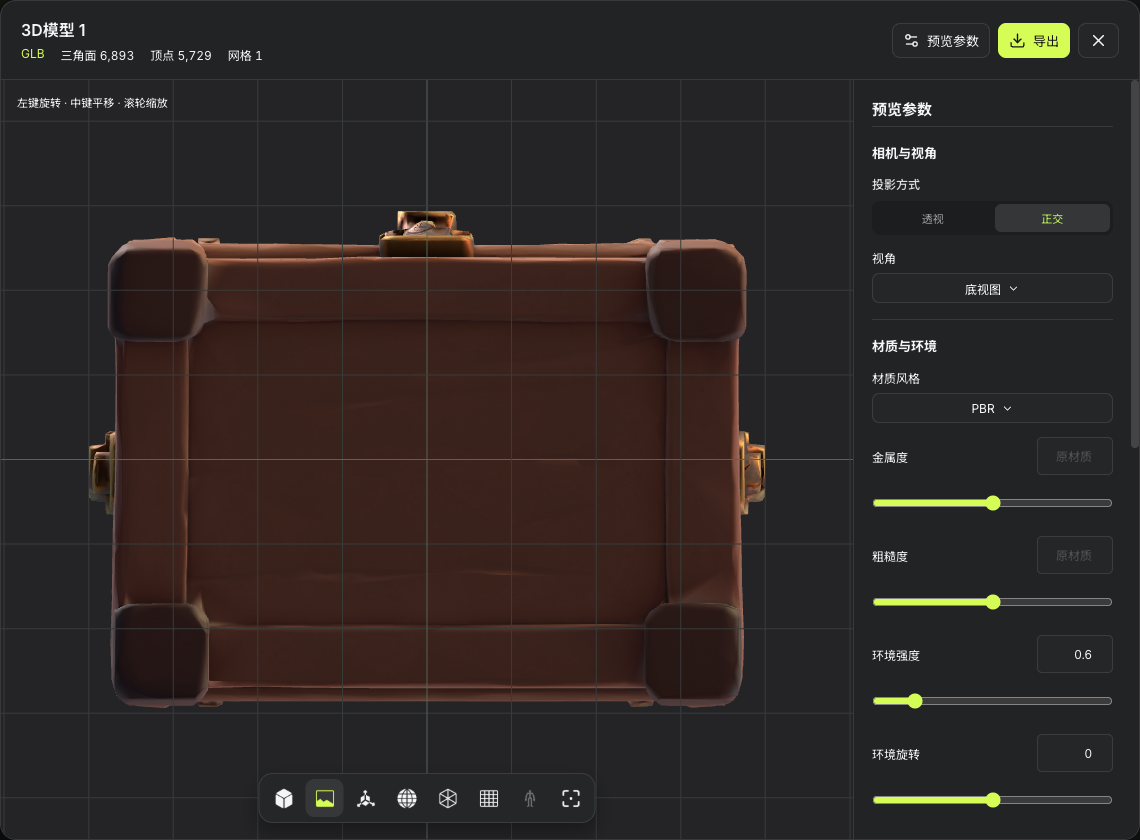The width and height of the screenshot is (1140, 840).
Task: Click the 金属度 原材质 button
Action: (x=1075, y=457)
